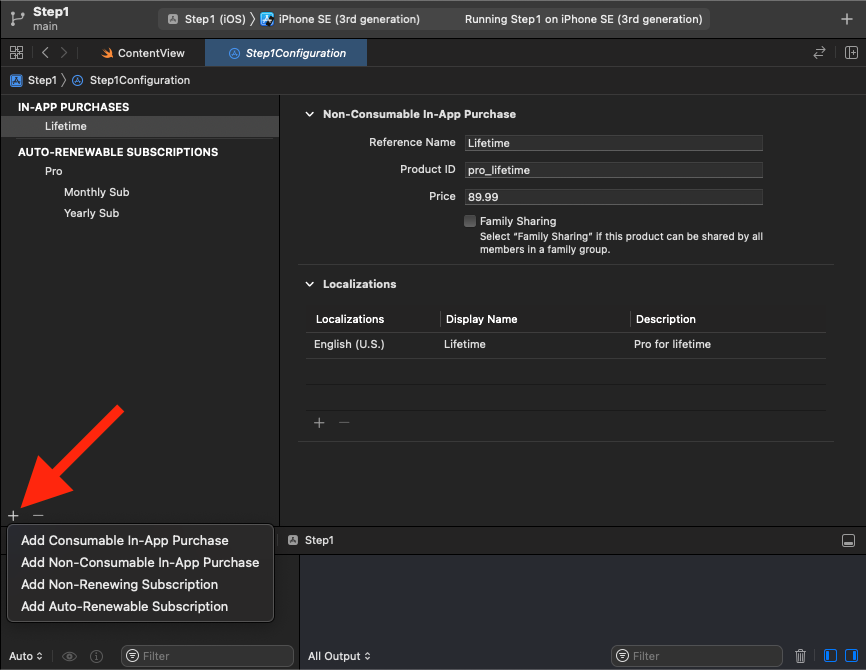Click the Display Name column header
Viewport: 866px width, 670px height.
pos(481,319)
